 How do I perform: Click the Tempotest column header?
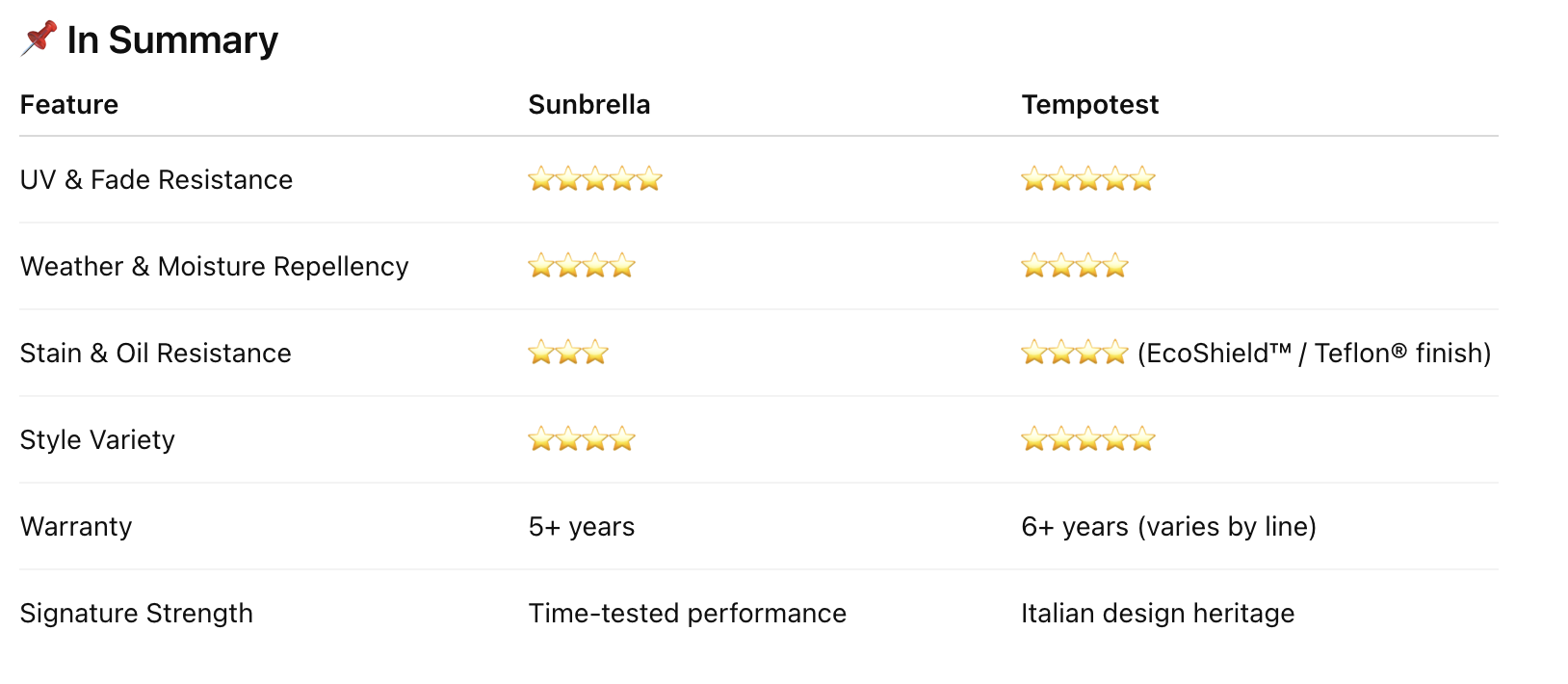pyautogui.click(x=1089, y=104)
